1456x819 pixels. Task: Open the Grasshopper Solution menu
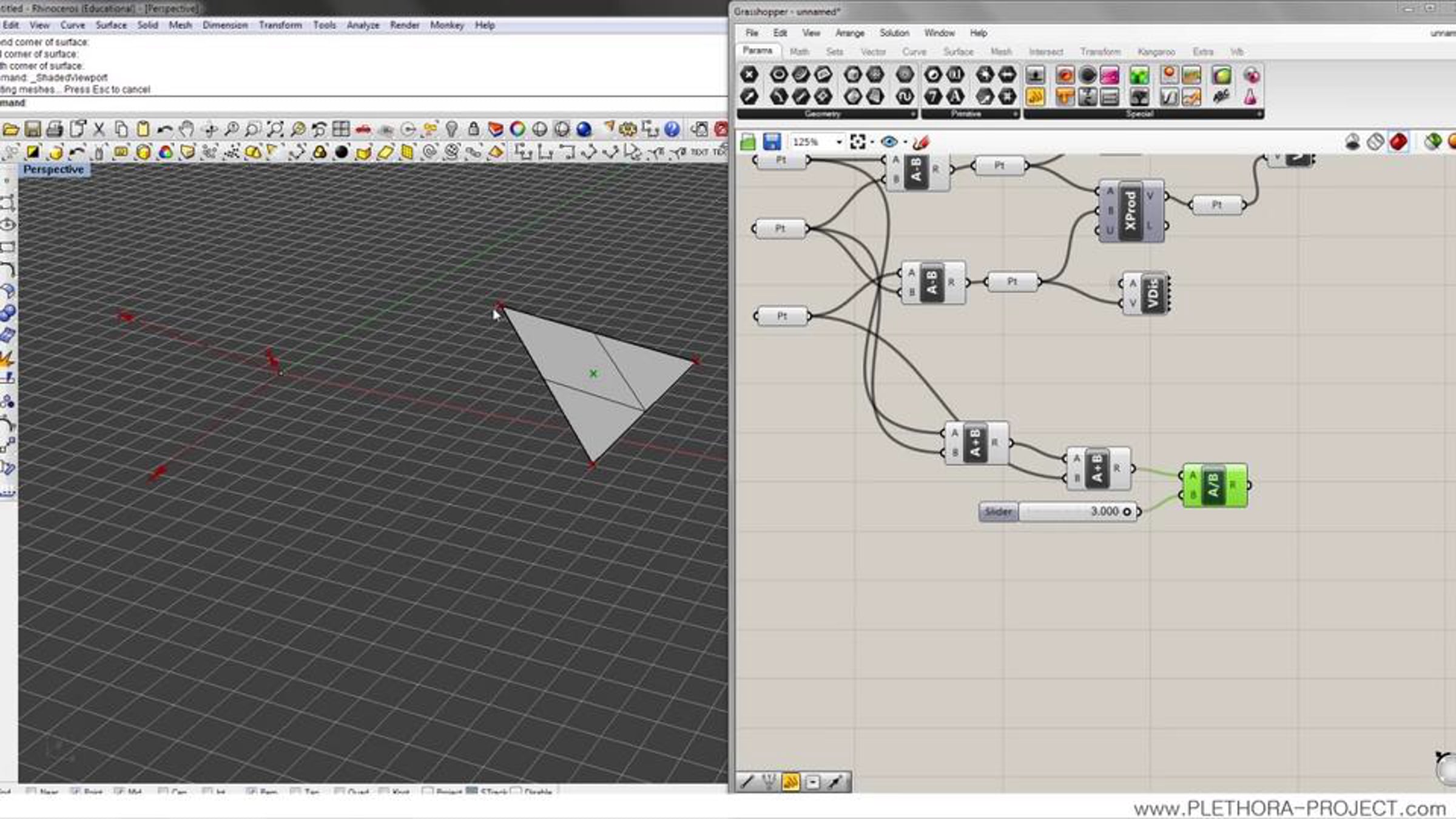(x=894, y=33)
